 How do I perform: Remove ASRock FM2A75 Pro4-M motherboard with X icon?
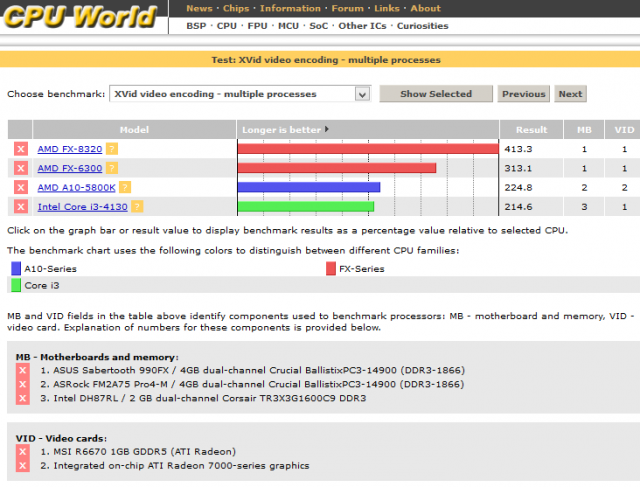coord(22,384)
